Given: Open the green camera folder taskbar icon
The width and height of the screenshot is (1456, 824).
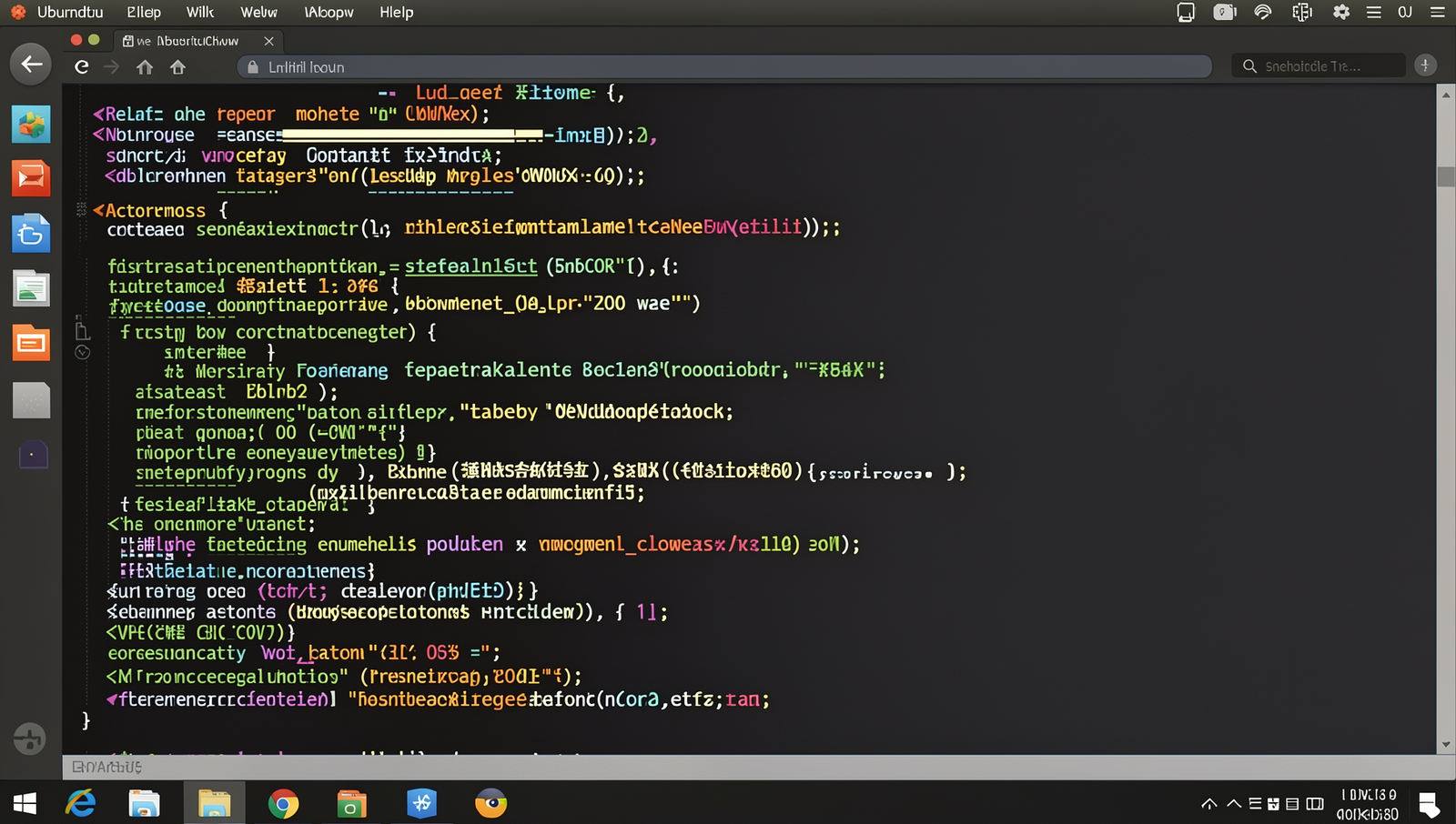Looking at the screenshot, I should pyautogui.click(x=351, y=804).
